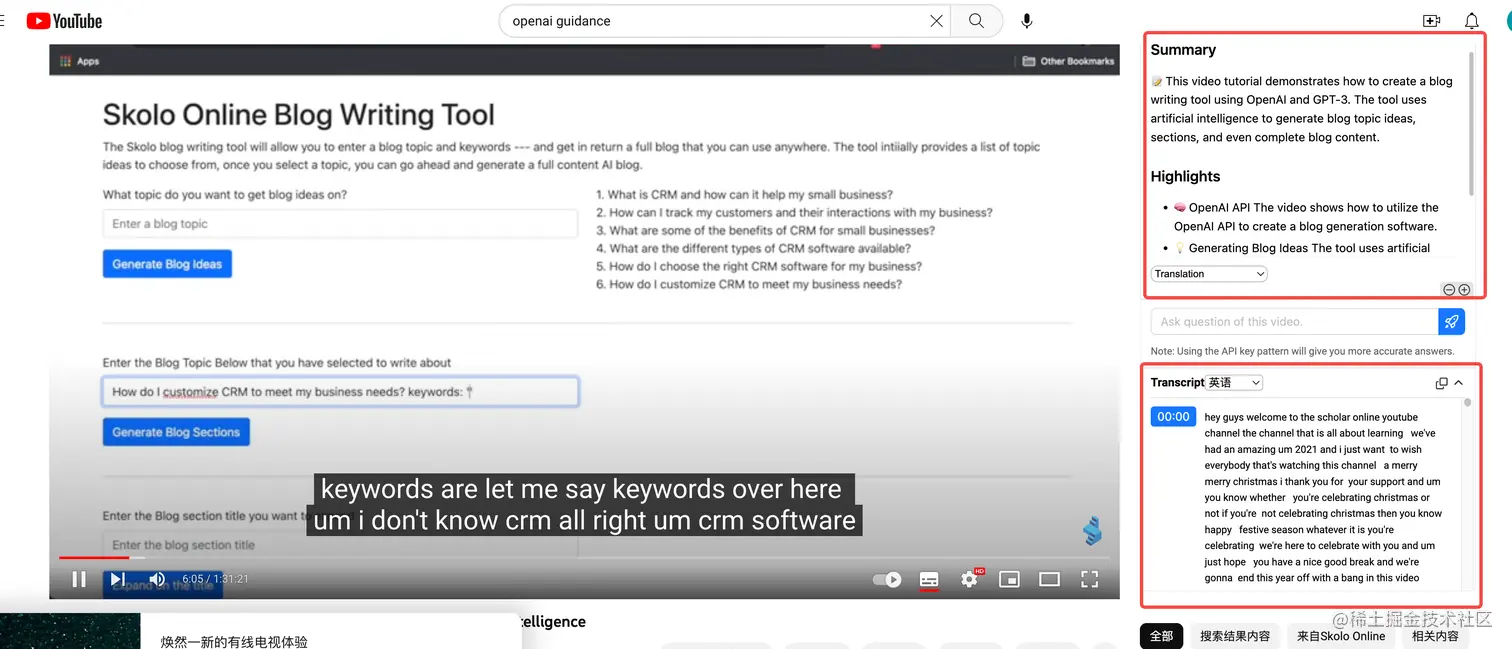
Task: Open the notifications bell
Action: pos(1472,21)
